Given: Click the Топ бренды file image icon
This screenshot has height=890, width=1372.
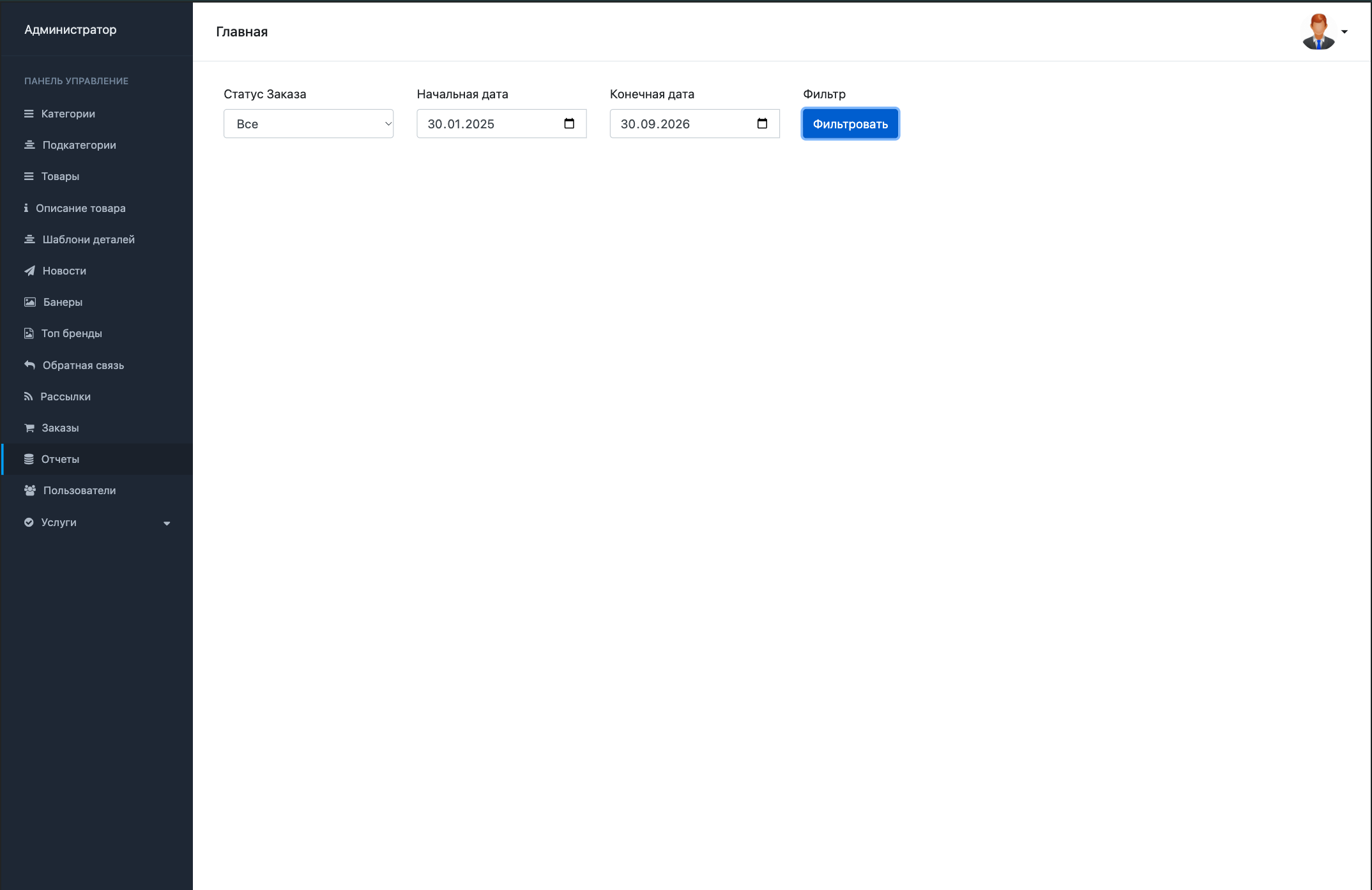Looking at the screenshot, I should (29, 333).
